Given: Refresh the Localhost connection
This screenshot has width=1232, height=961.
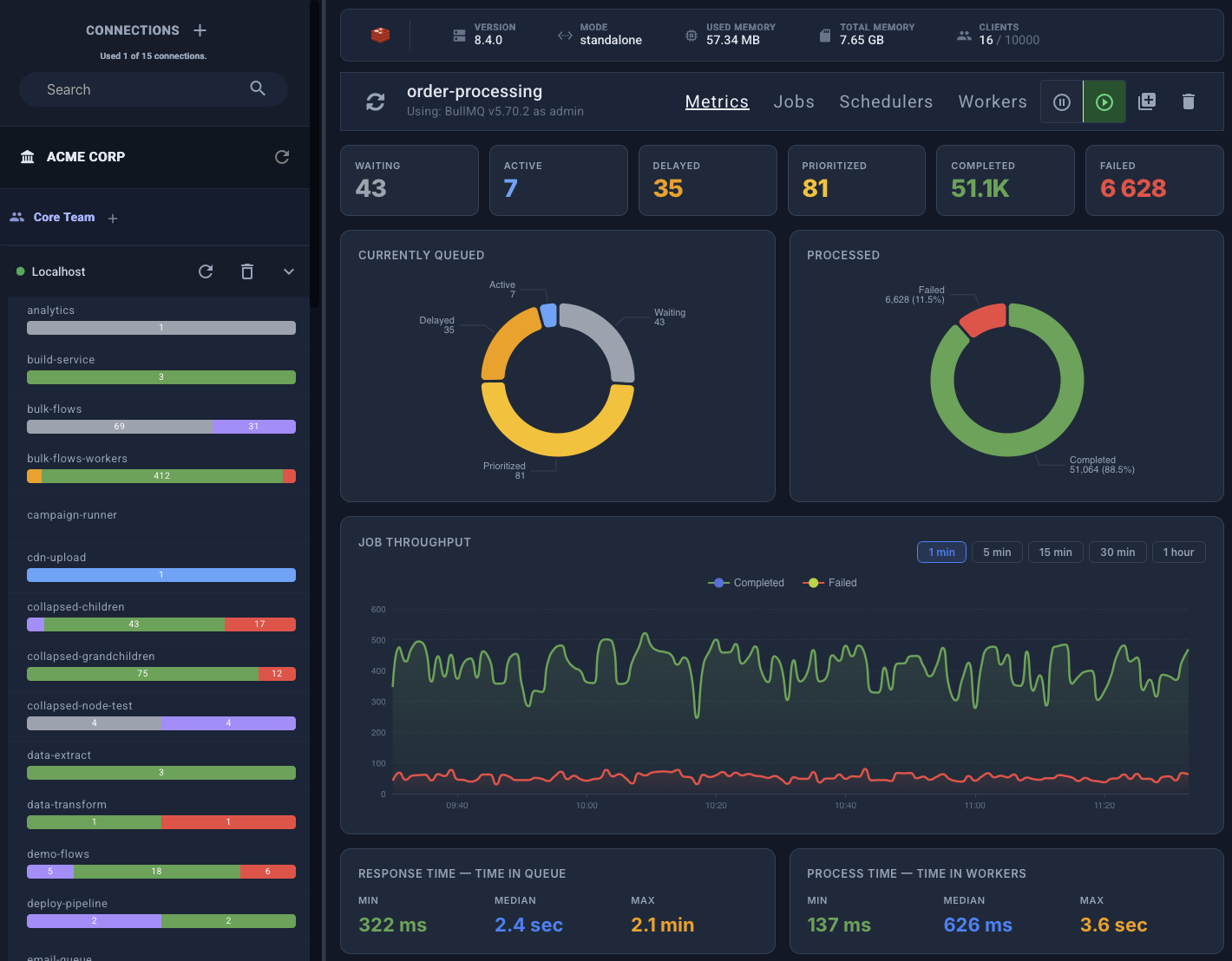Looking at the screenshot, I should 206,271.
